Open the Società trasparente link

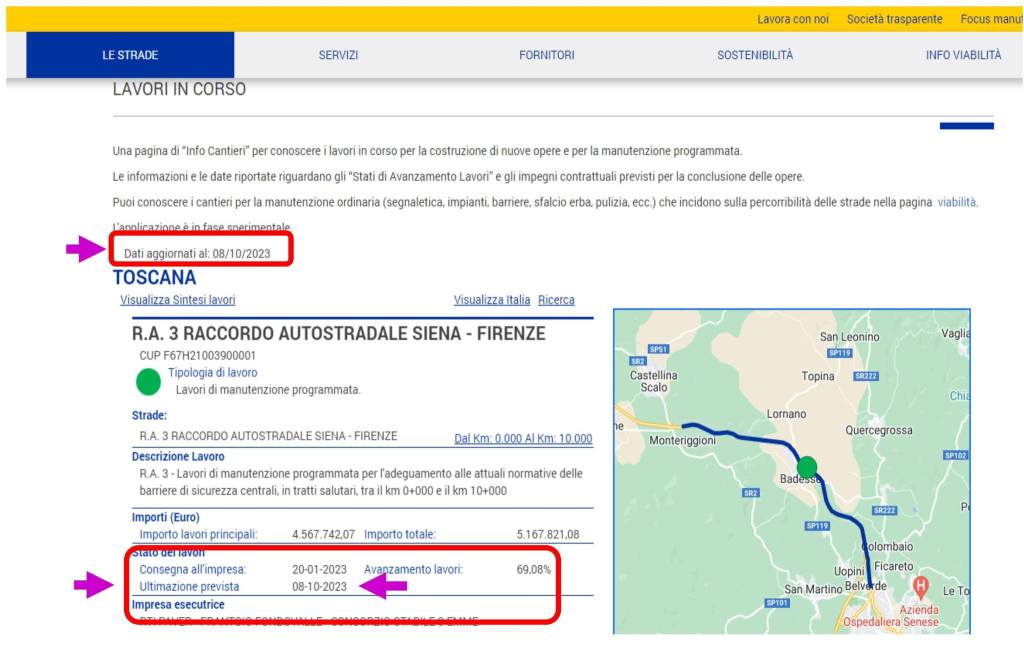894,19
